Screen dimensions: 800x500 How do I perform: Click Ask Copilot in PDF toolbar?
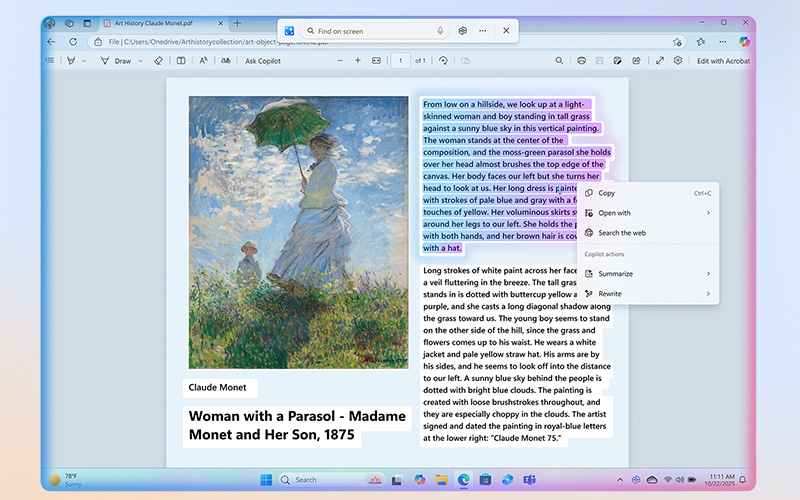pyautogui.click(x=263, y=61)
